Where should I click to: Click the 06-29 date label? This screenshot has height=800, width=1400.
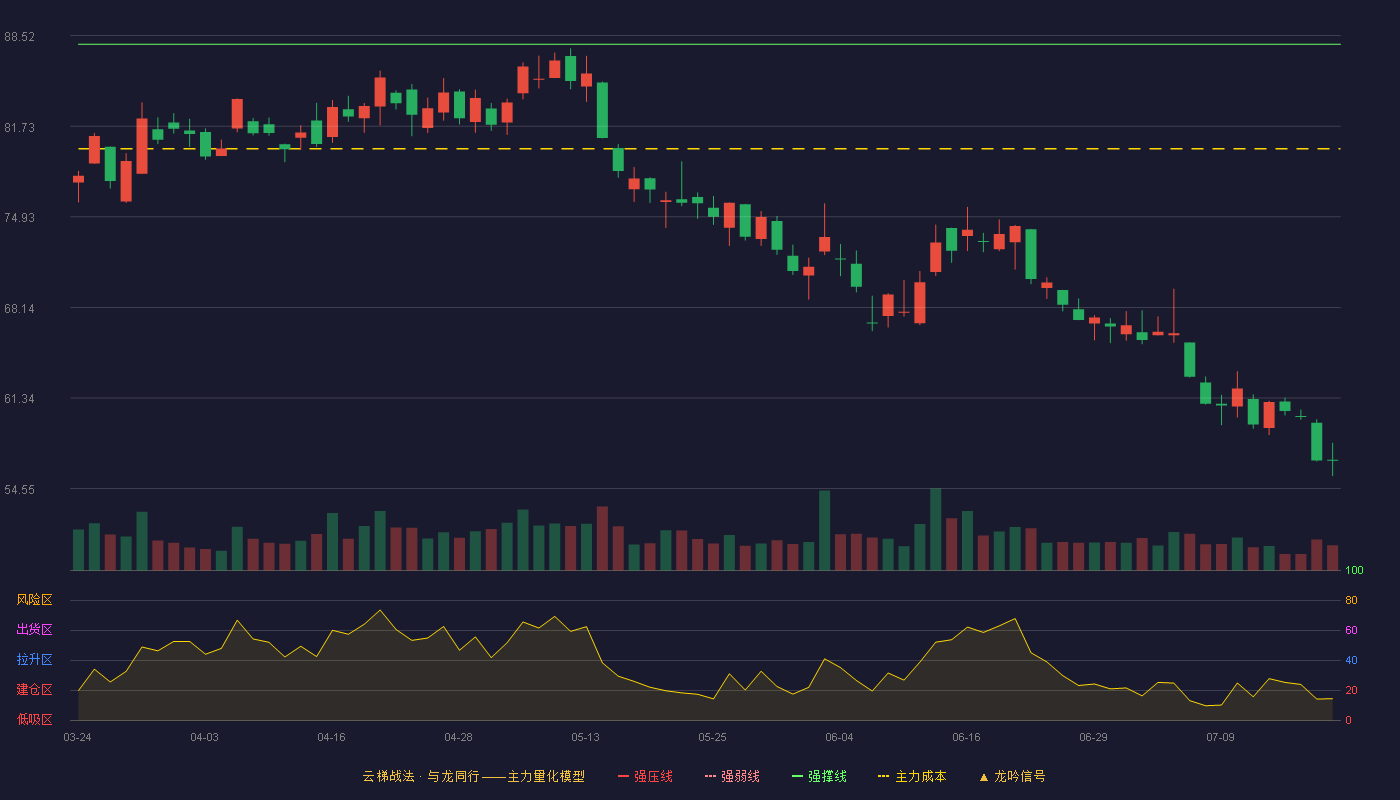(1093, 737)
